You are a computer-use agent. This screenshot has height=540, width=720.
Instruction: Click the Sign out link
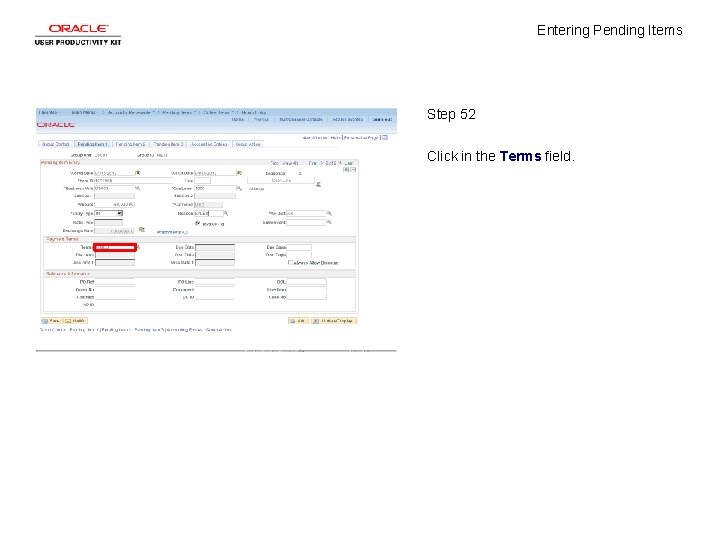pyautogui.click(x=382, y=119)
